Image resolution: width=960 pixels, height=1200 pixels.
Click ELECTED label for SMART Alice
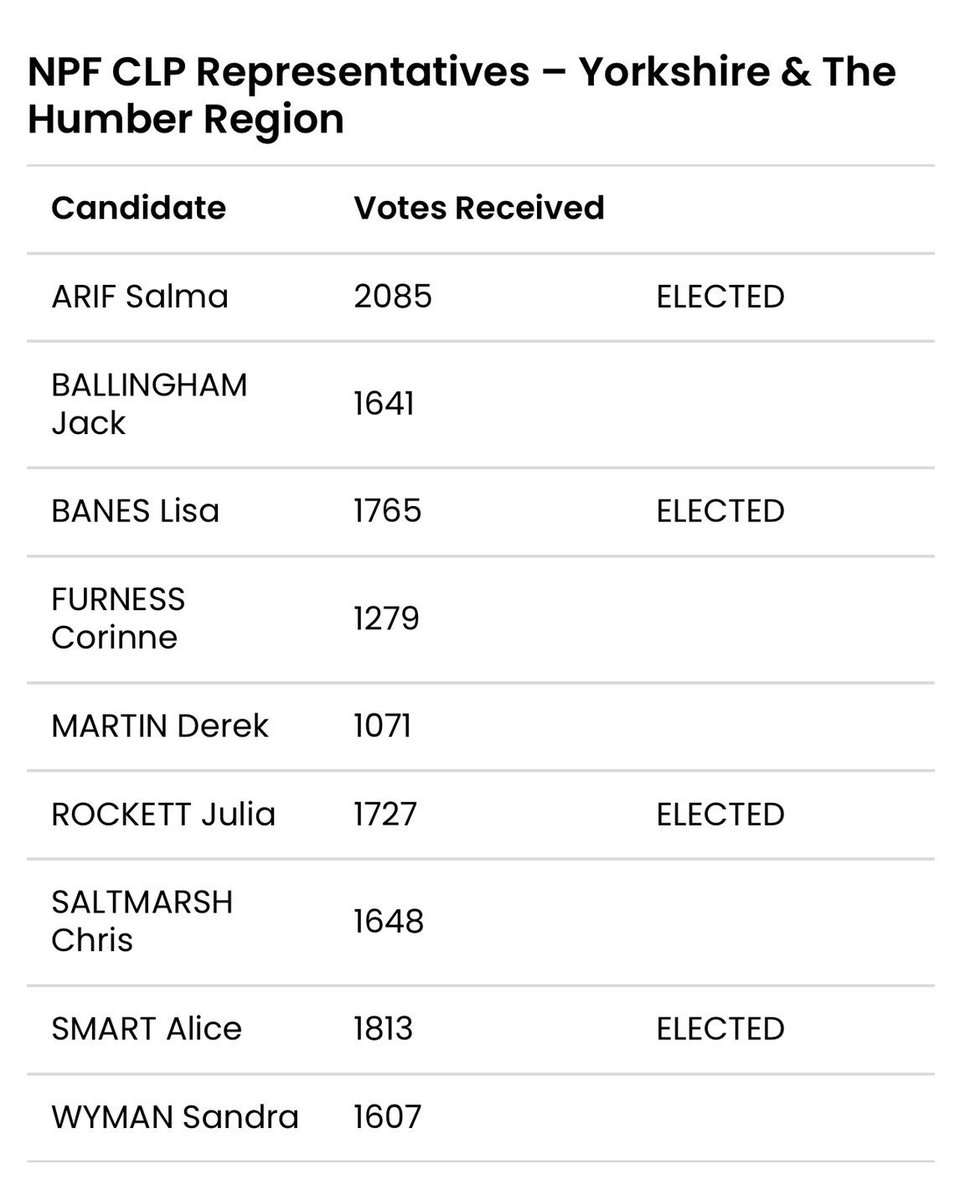pyautogui.click(x=720, y=1028)
